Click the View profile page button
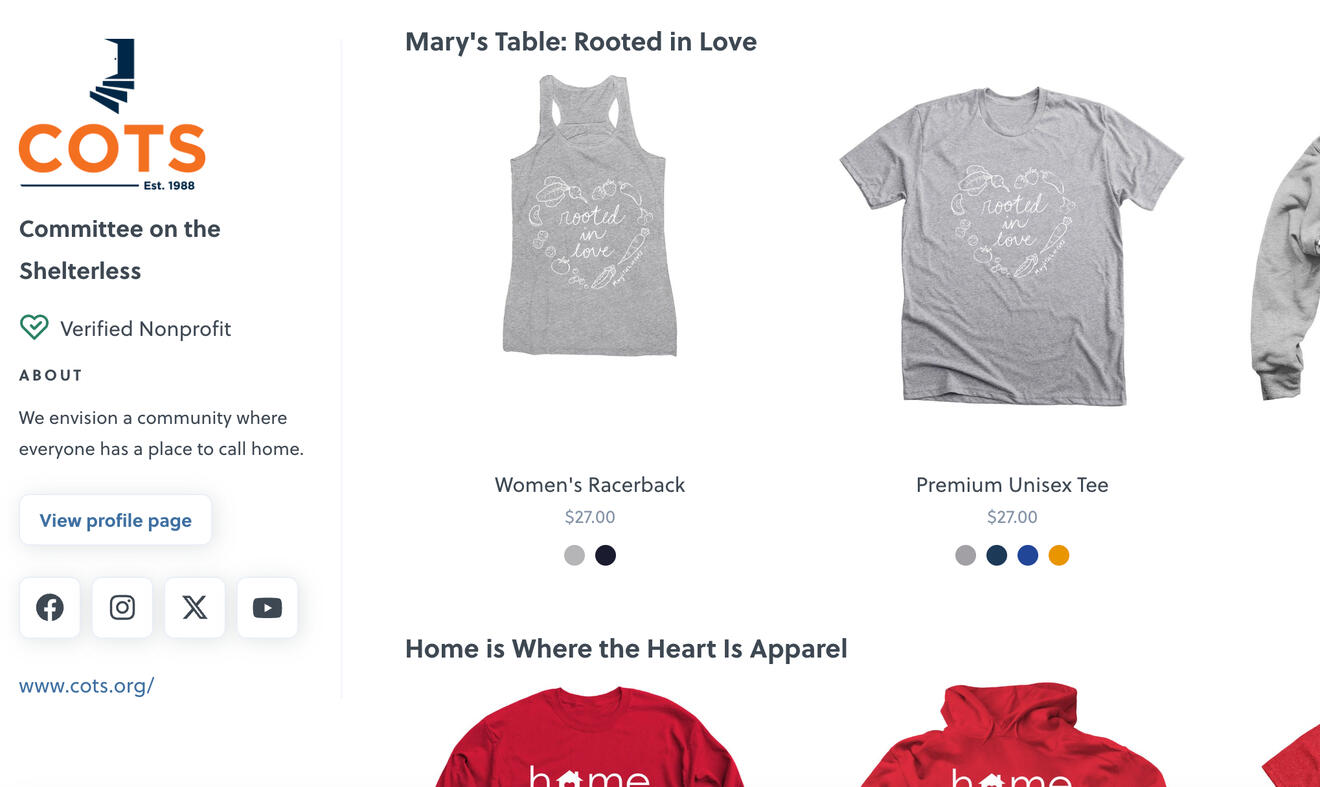Image resolution: width=1320 pixels, height=787 pixels. coord(116,520)
